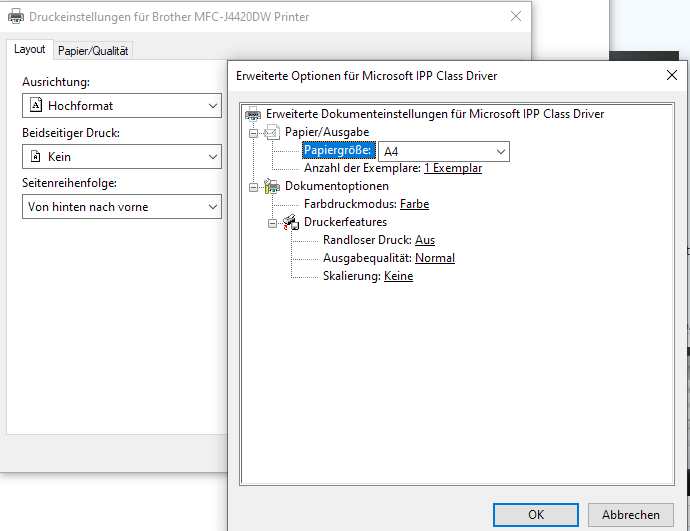Click OK in Erweiterte Optionen dialog

coord(536,515)
